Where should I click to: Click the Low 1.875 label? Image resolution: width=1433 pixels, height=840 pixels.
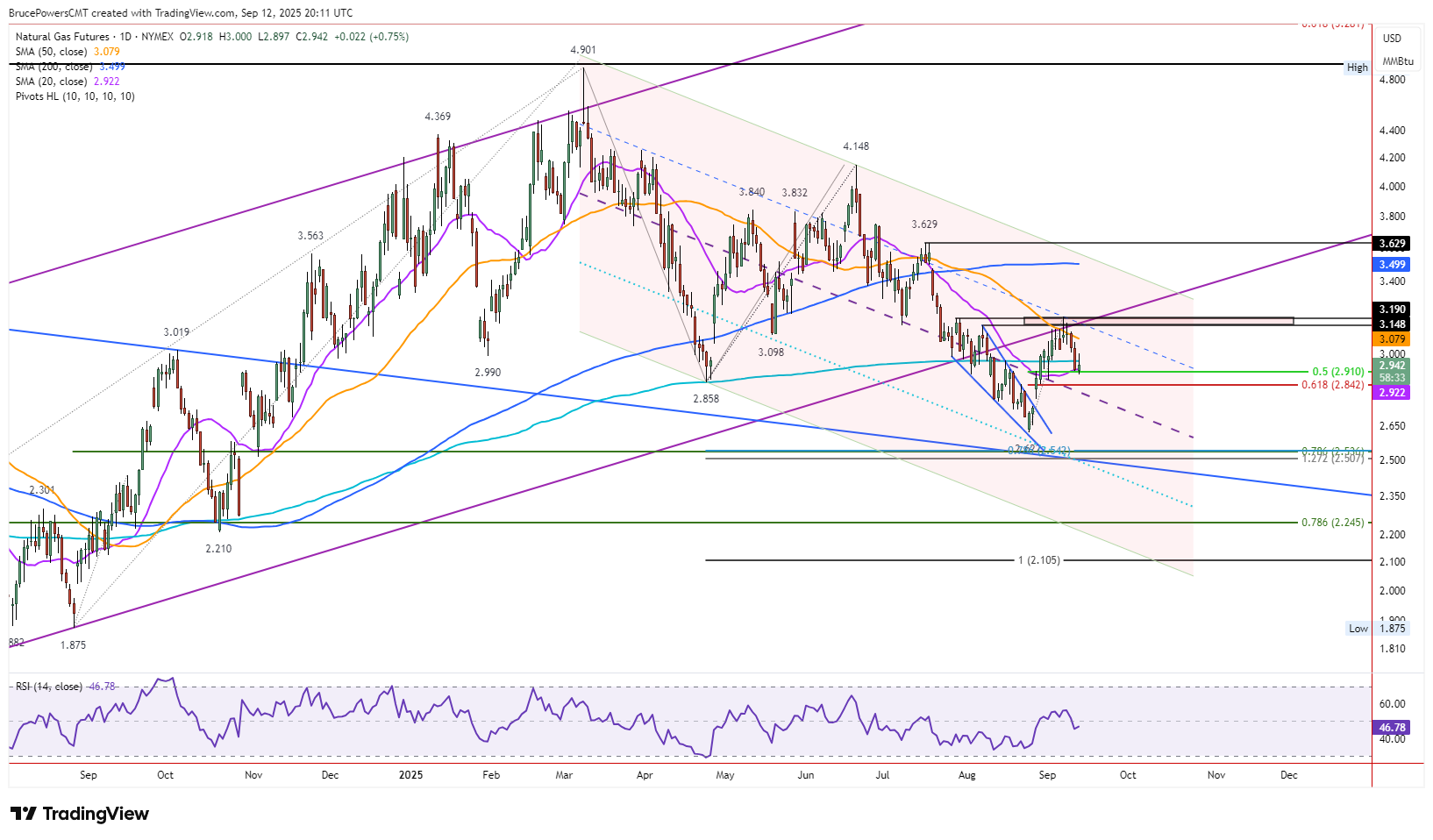click(1377, 629)
